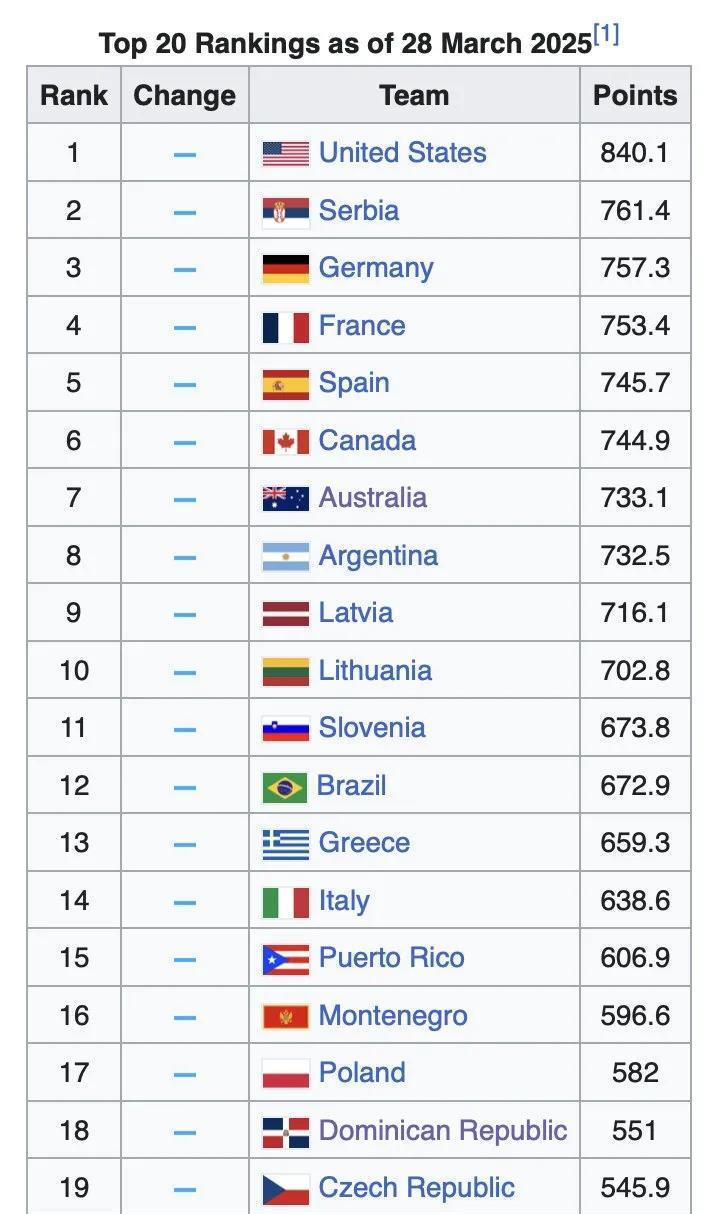Screen dimensions: 708x1214
Task: Click the Puerto Rico flag icon
Action: (x=285, y=959)
